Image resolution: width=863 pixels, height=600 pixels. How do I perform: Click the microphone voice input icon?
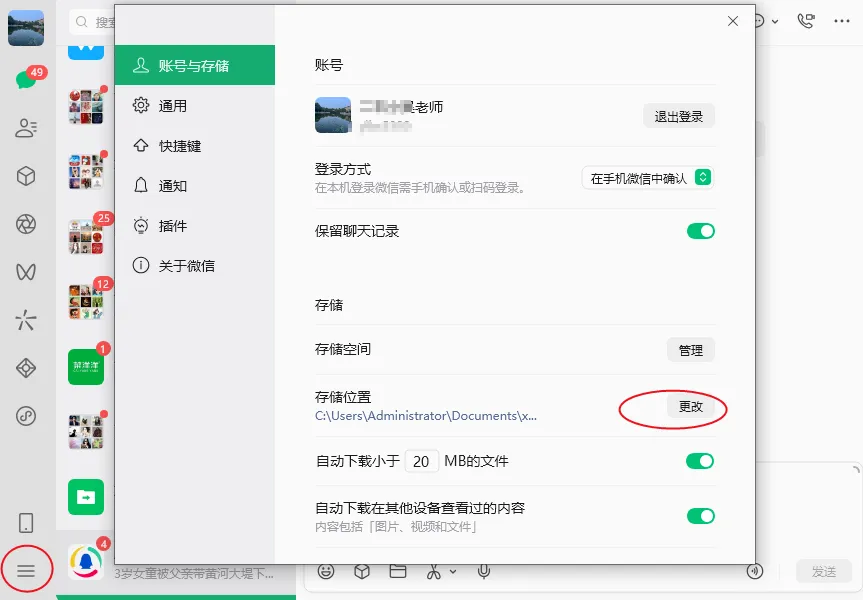pos(484,571)
